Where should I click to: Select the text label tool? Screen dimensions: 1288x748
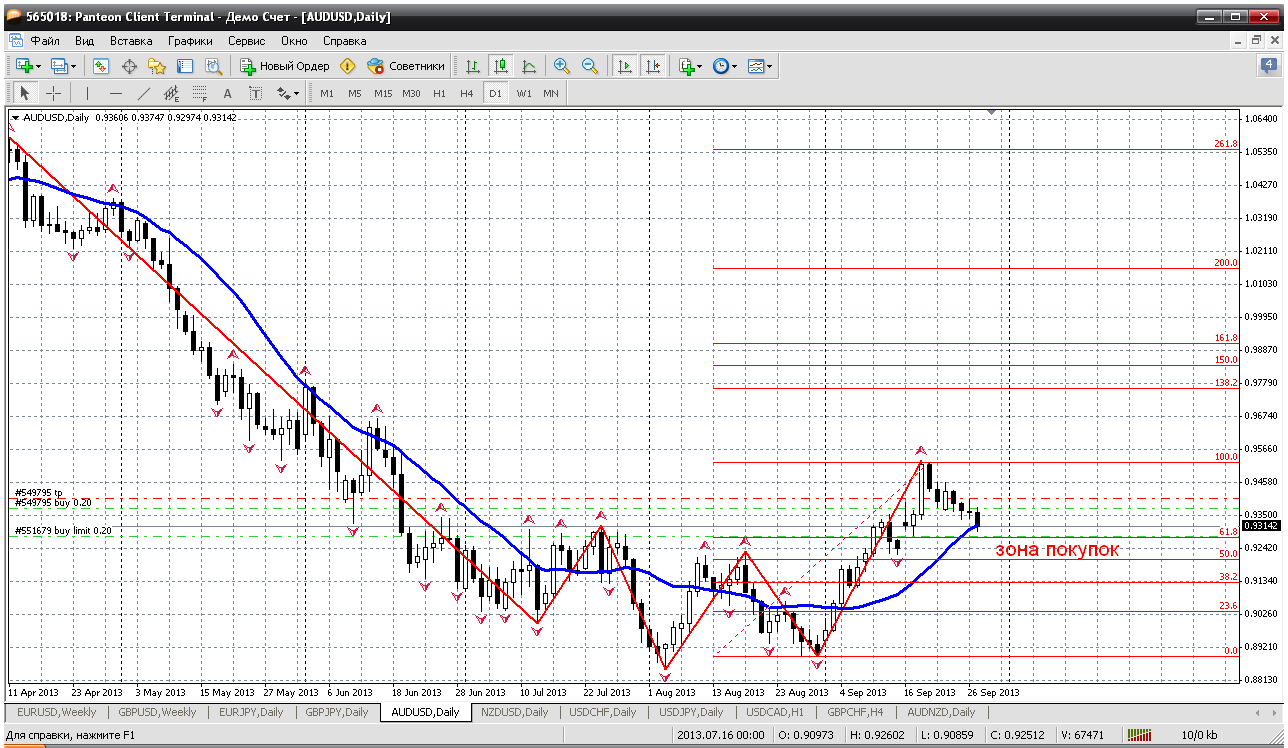pyautogui.click(x=227, y=93)
